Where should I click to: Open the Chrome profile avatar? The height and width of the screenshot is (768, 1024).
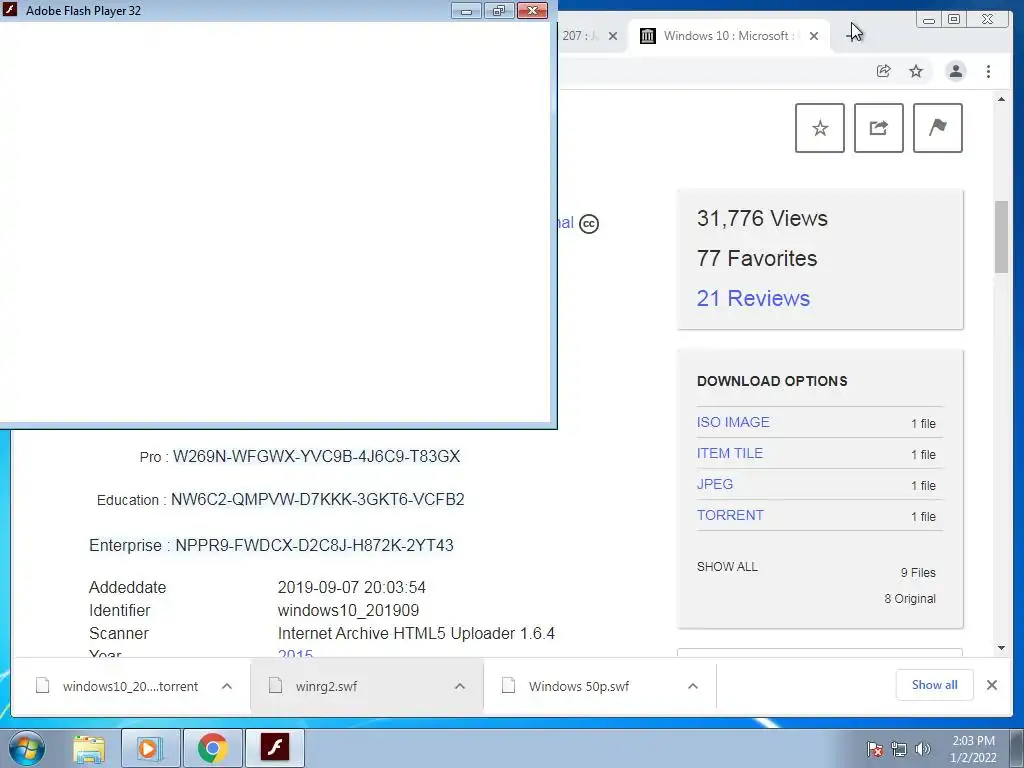click(955, 71)
